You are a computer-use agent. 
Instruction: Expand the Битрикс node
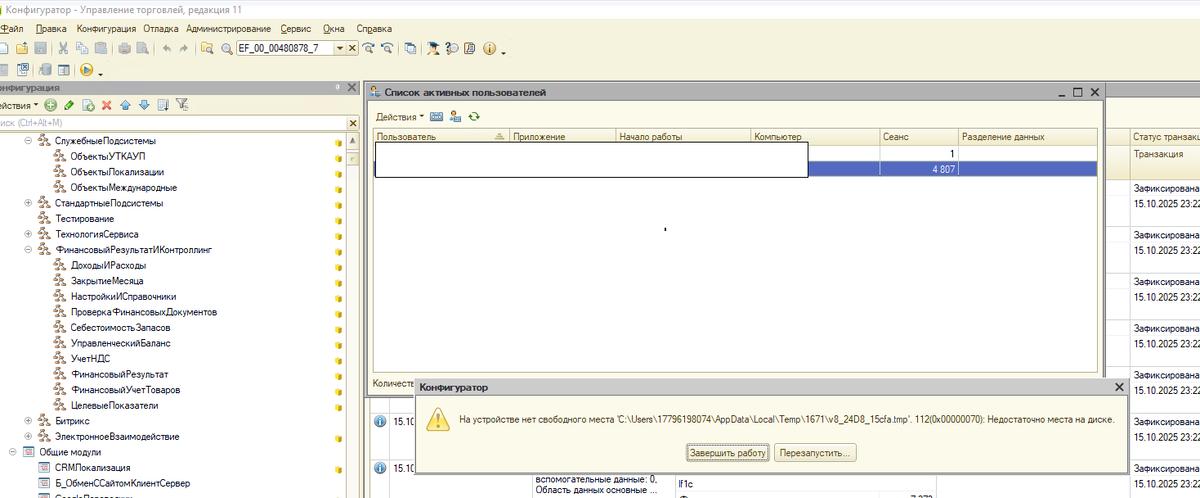coord(28,421)
